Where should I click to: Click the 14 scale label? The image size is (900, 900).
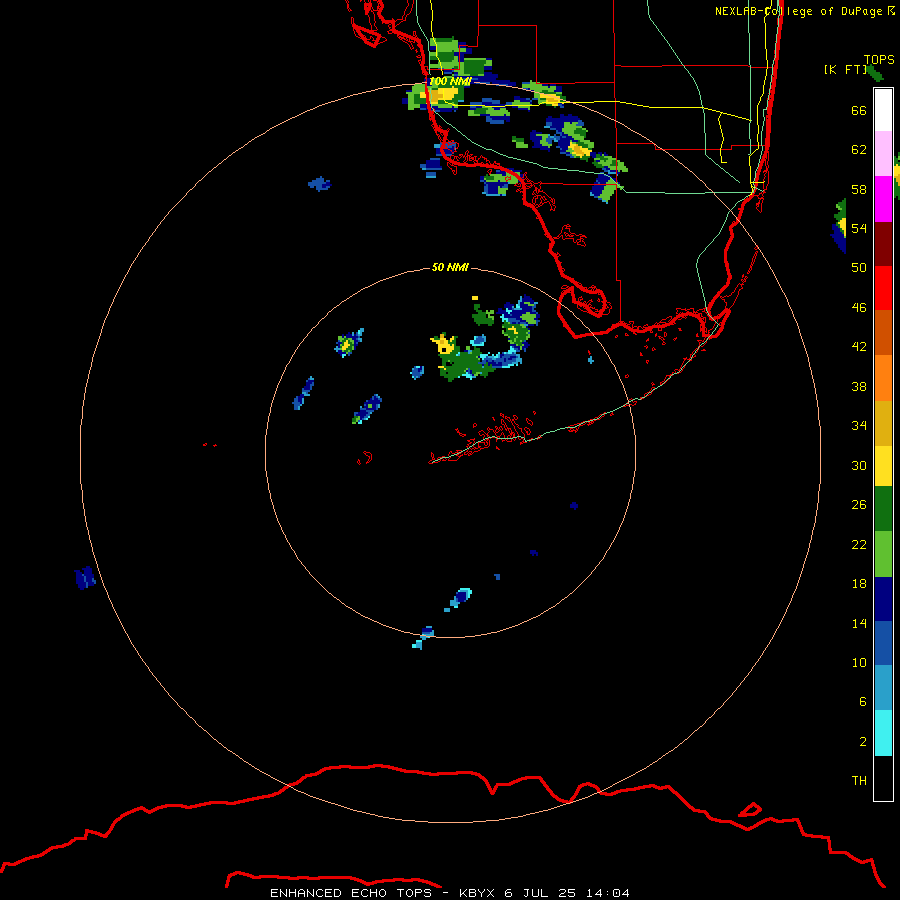(x=859, y=623)
